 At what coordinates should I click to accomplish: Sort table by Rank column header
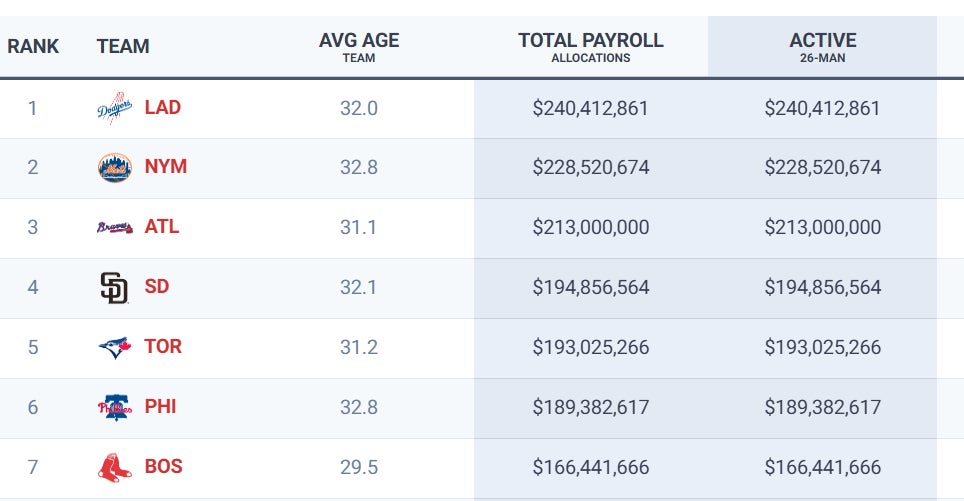click(x=33, y=47)
